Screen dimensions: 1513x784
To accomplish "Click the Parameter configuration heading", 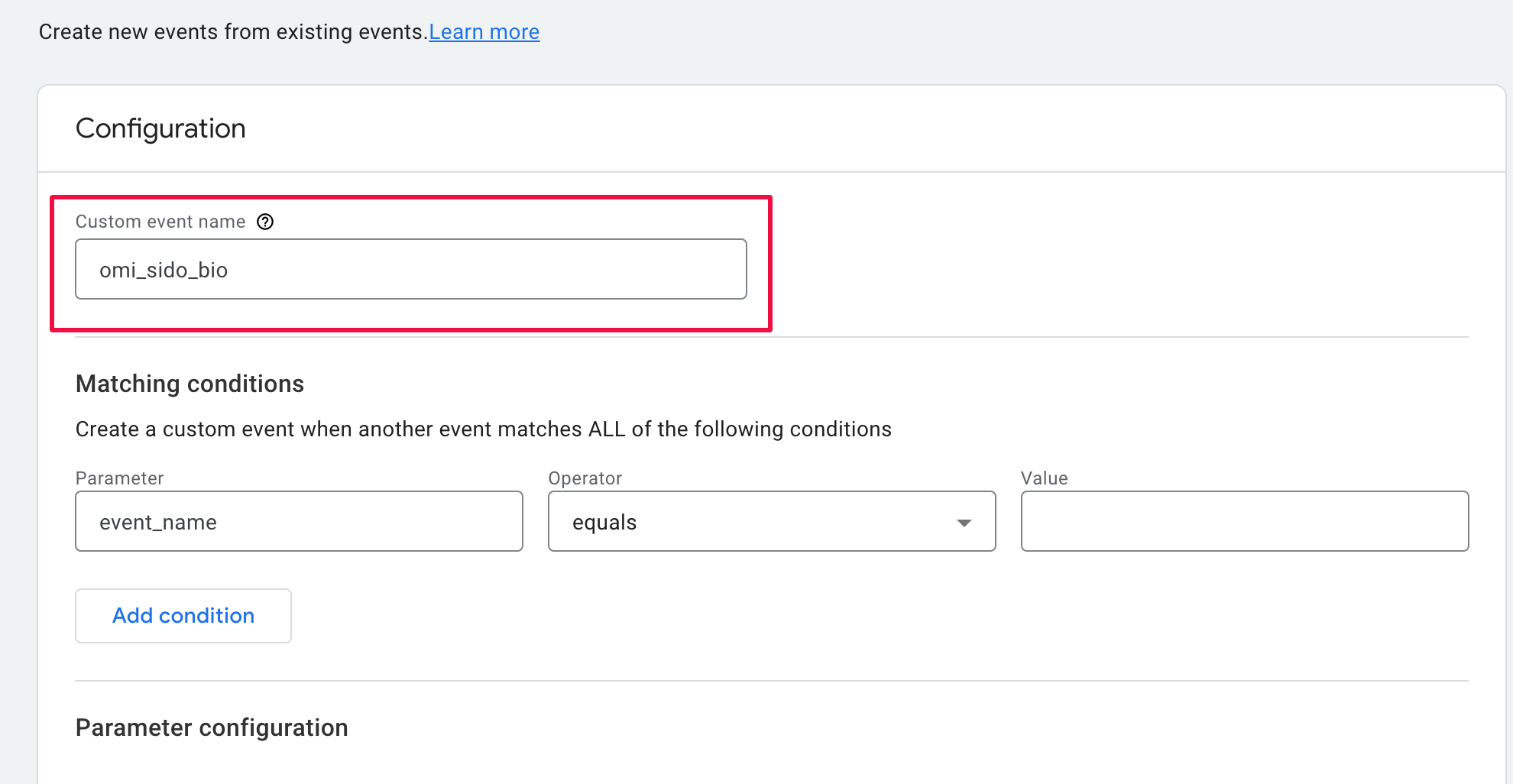I will coord(211,727).
